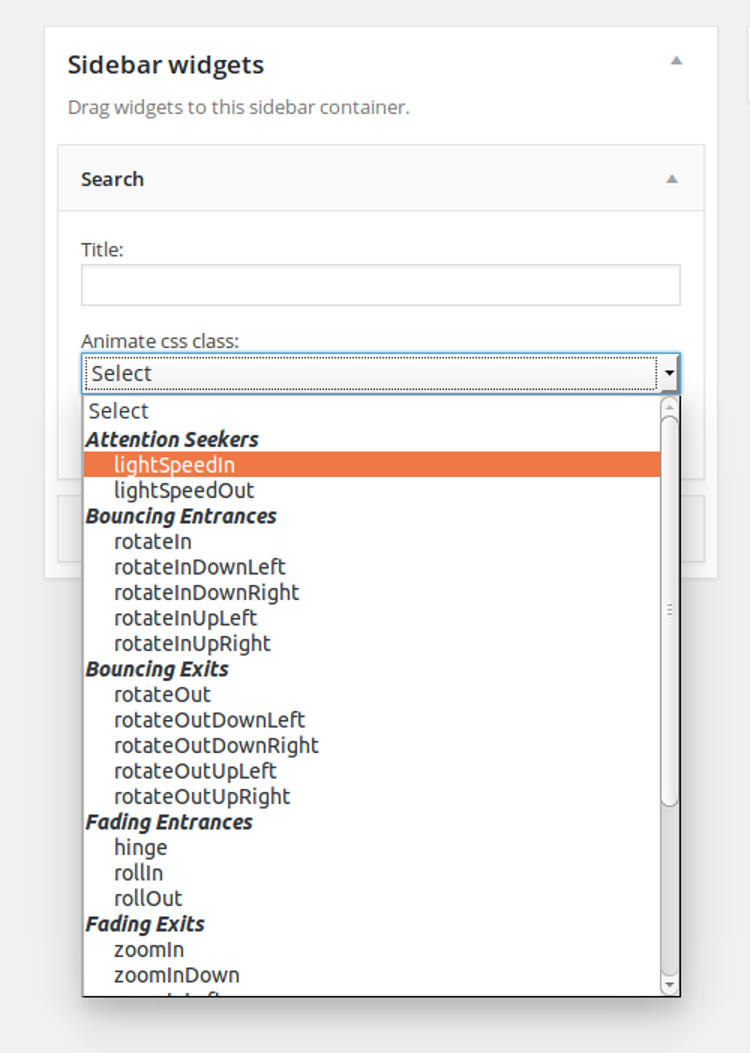
Task: Select hinge animation option
Action: click(x=141, y=847)
